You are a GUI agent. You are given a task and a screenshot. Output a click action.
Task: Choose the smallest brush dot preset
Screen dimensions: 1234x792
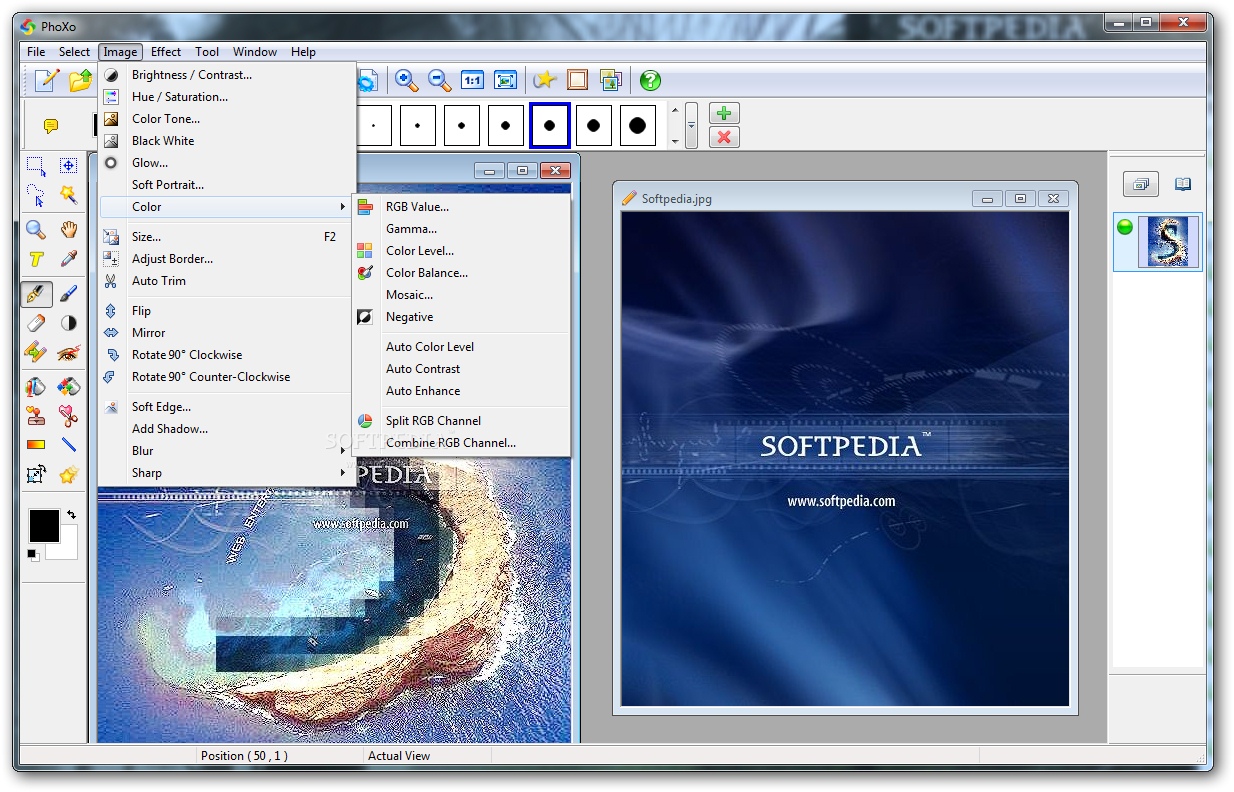point(374,126)
